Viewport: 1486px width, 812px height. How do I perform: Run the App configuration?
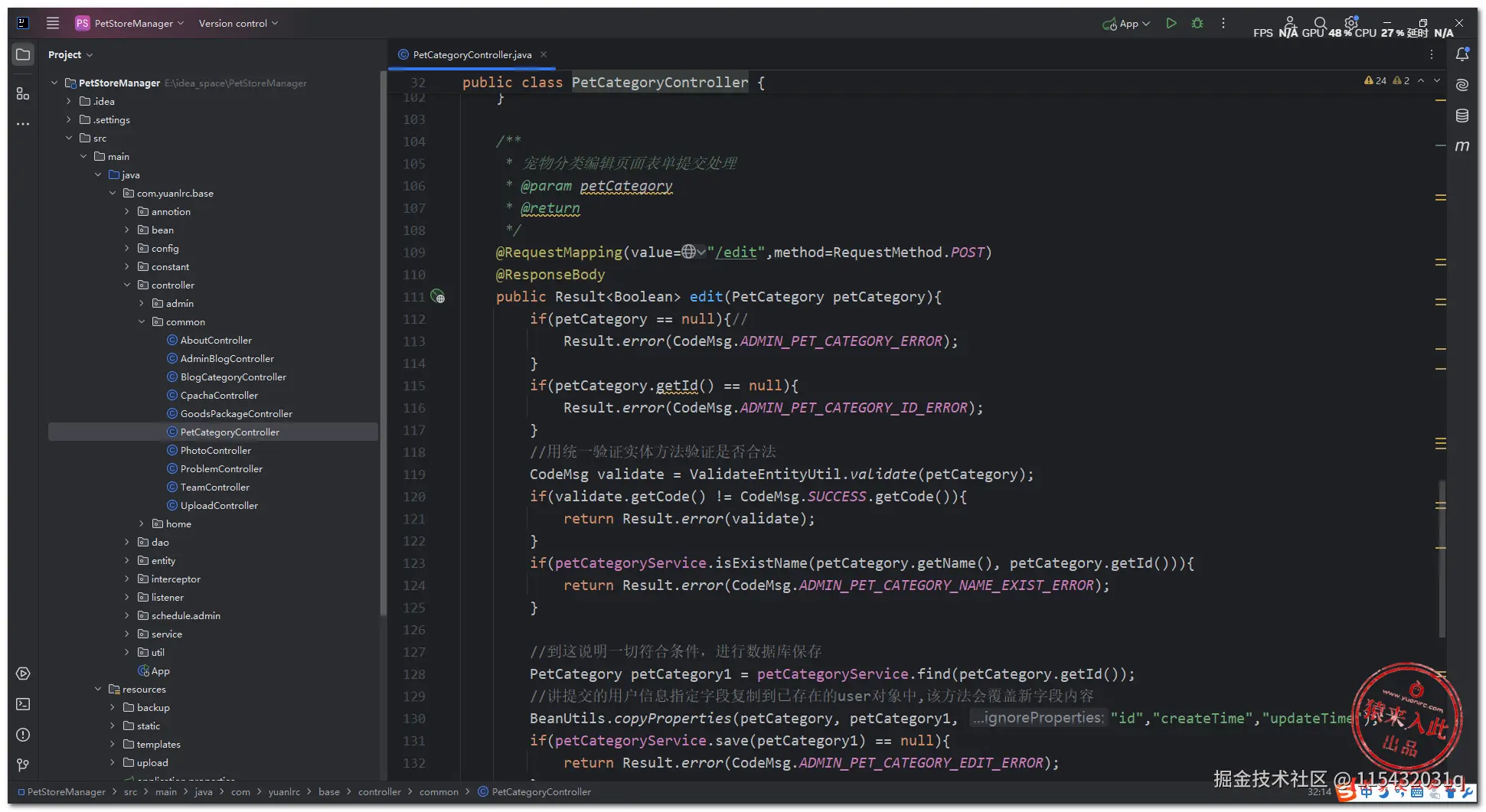click(1171, 23)
